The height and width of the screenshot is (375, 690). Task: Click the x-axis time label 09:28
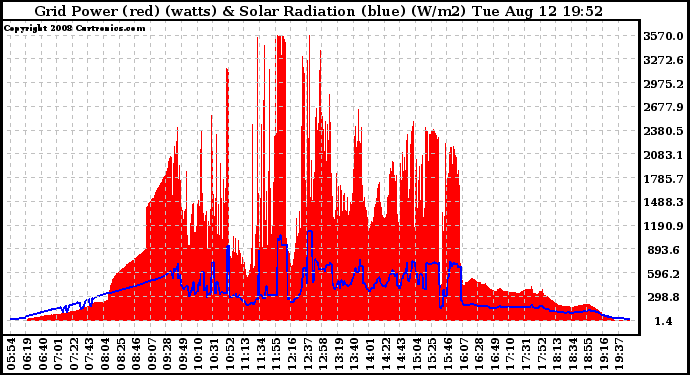tap(167, 354)
